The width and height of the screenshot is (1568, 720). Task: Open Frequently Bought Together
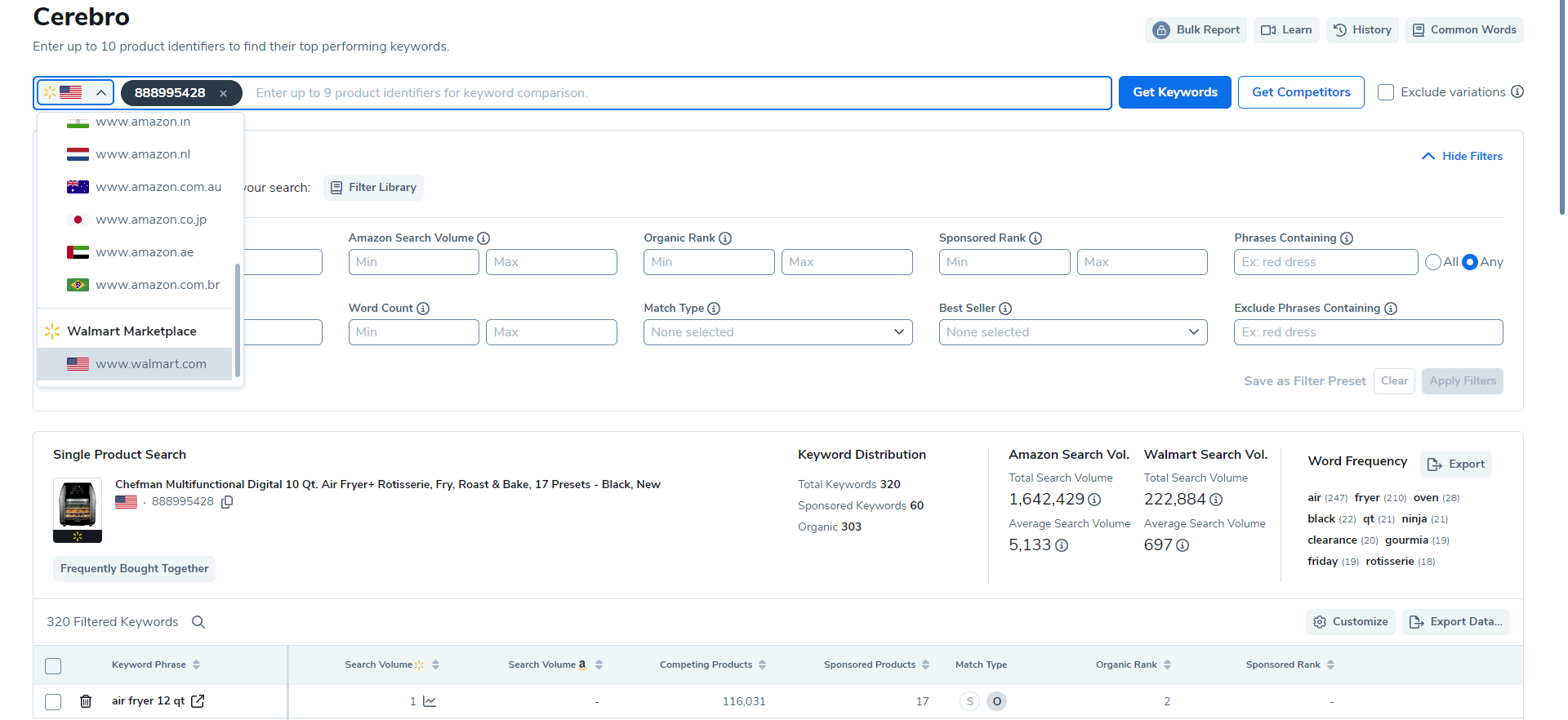[x=135, y=569]
